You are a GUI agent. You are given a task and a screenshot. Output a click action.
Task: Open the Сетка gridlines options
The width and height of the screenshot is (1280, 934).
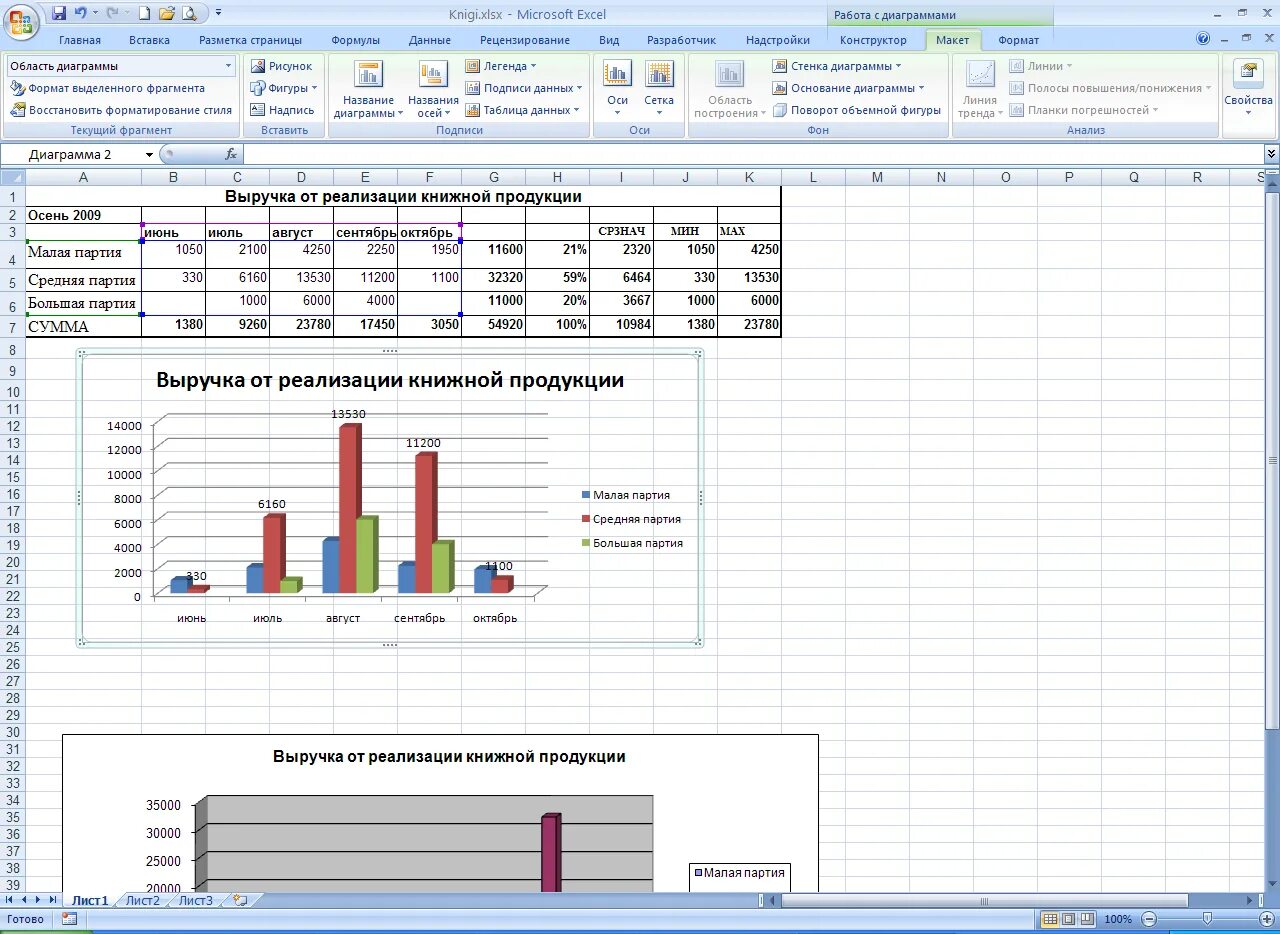(659, 89)
